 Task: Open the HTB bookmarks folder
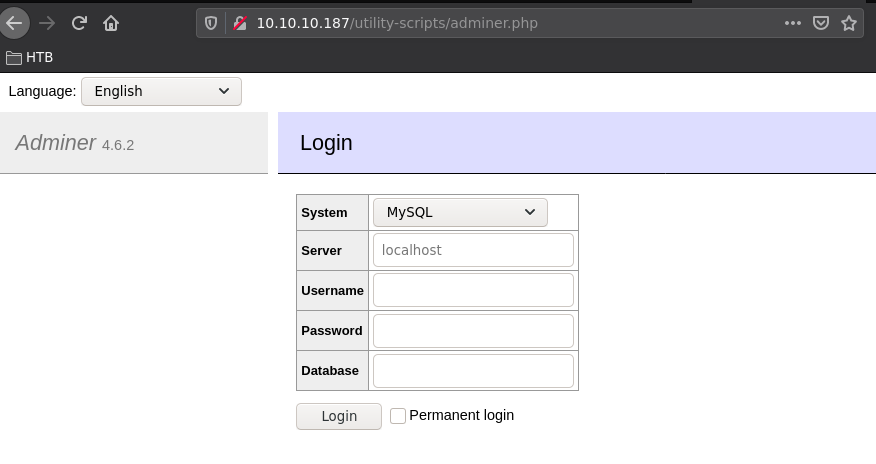click(30, 57)
